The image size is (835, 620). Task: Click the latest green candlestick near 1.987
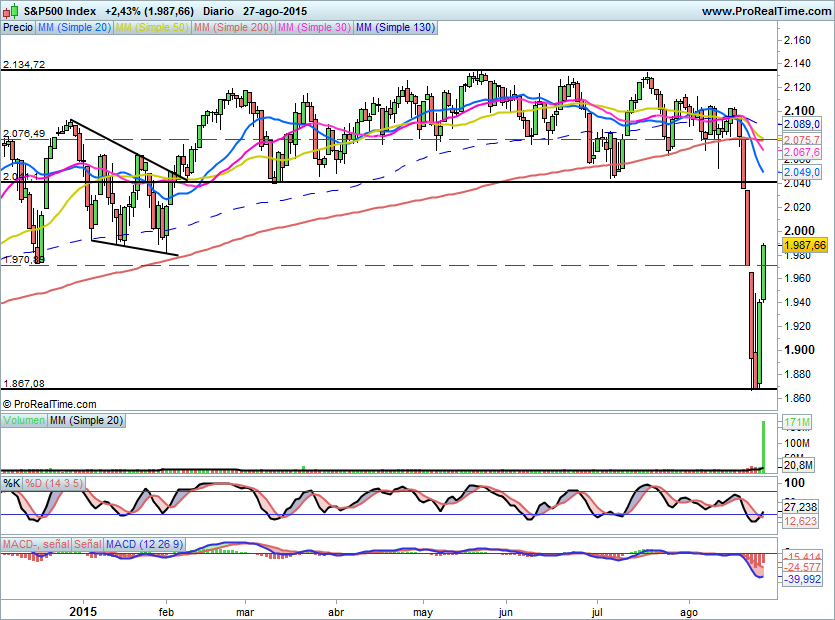pyautogui.click(x=764, y=272)
